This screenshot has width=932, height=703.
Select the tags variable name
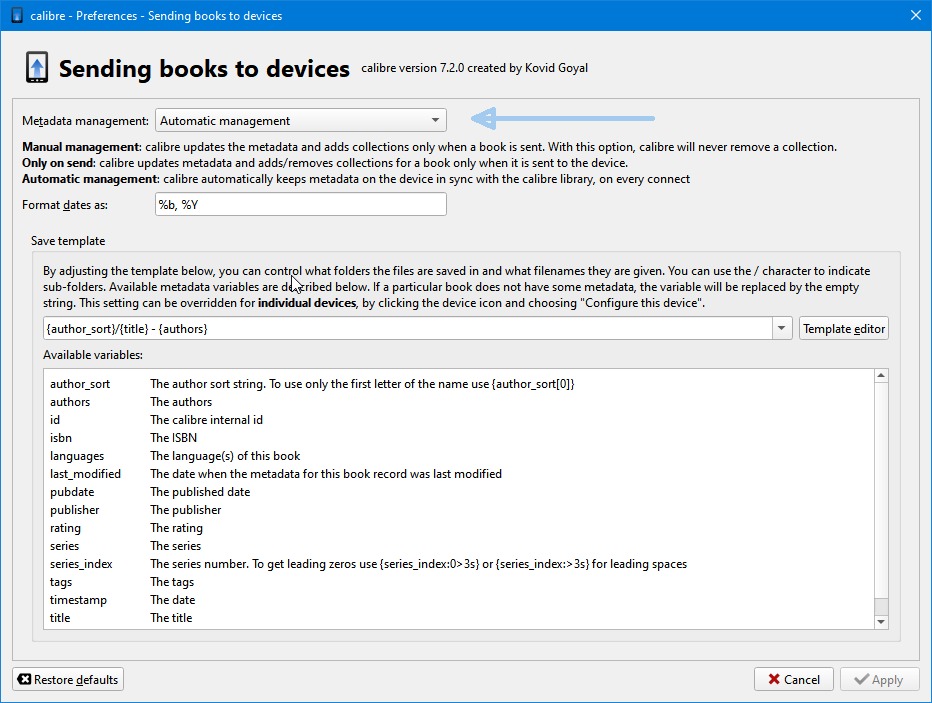coord(61,582)
